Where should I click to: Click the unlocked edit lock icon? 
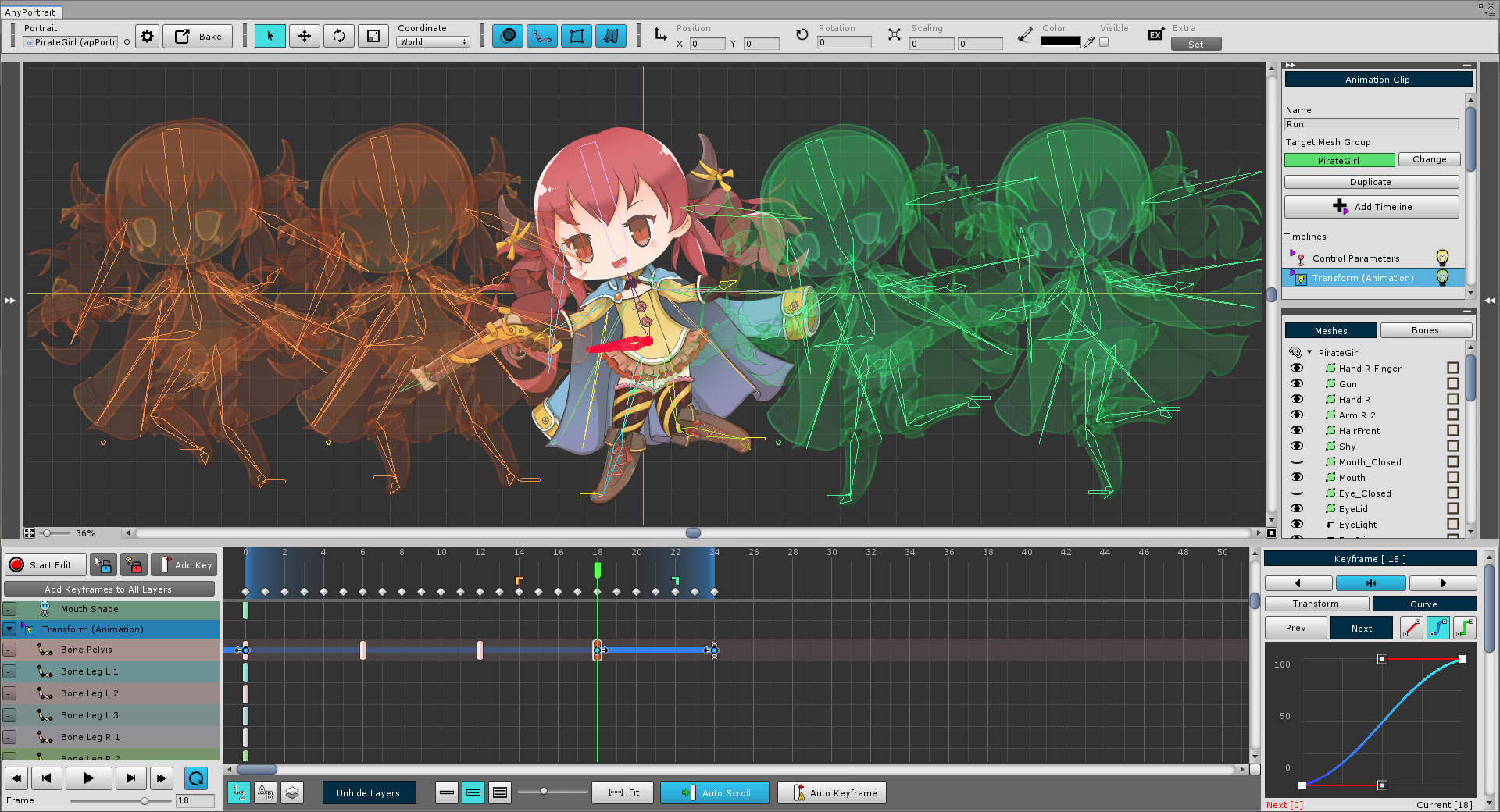103,564
